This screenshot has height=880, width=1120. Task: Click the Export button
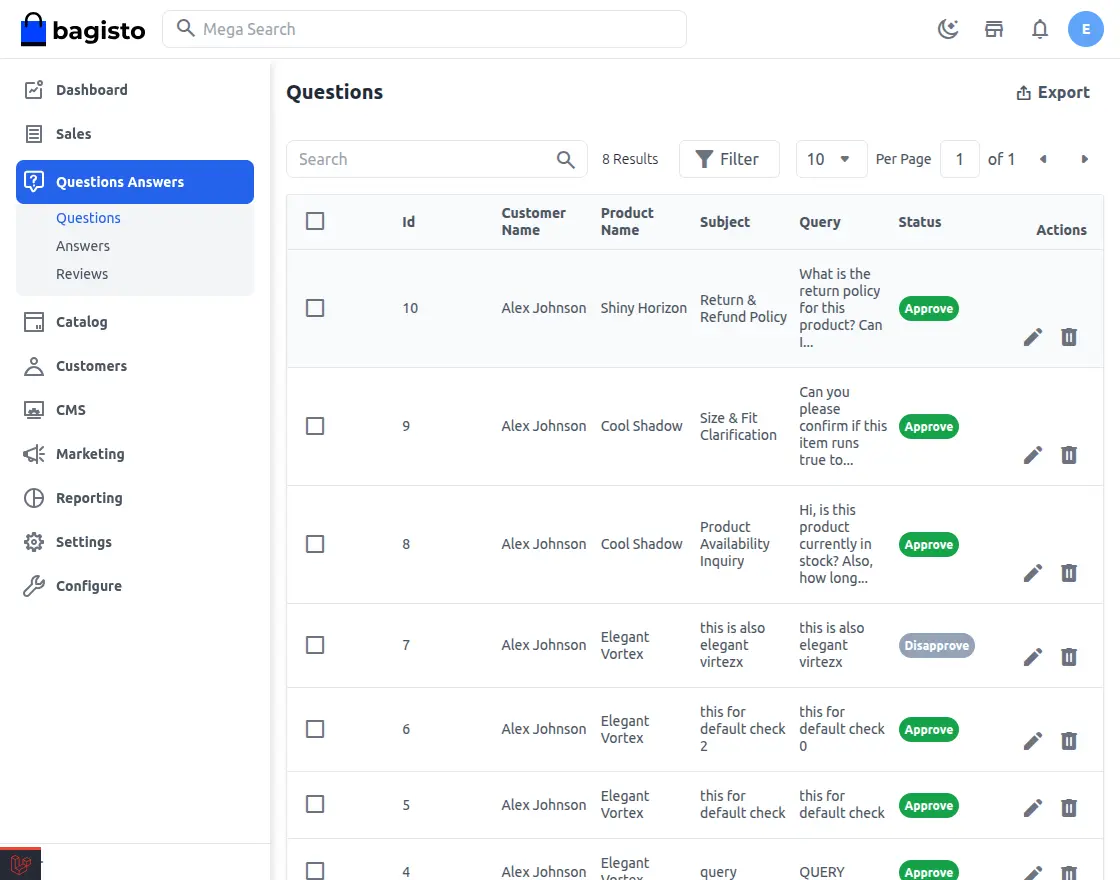pos(1053,92)
